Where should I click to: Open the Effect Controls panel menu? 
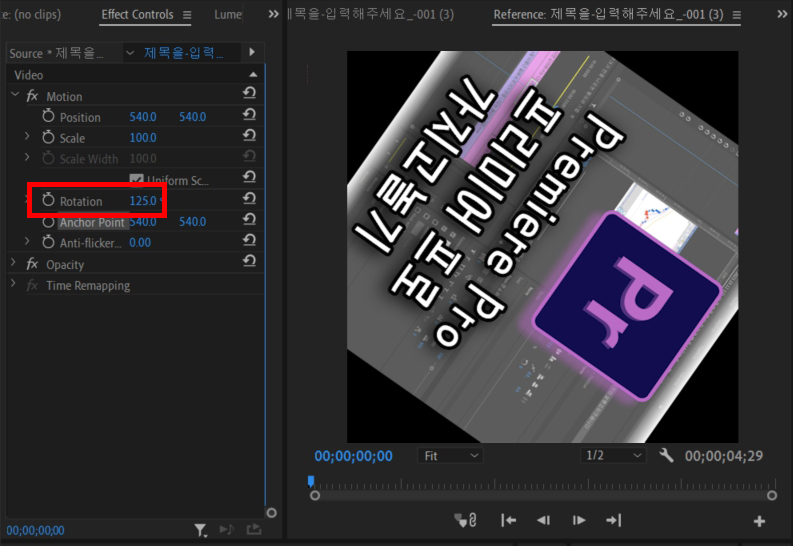(x=187, y=15)
